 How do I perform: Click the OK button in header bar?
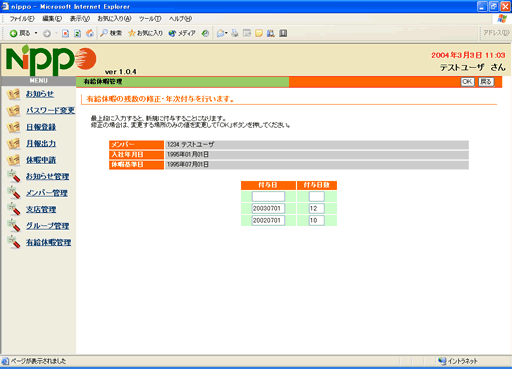point(467,82)
